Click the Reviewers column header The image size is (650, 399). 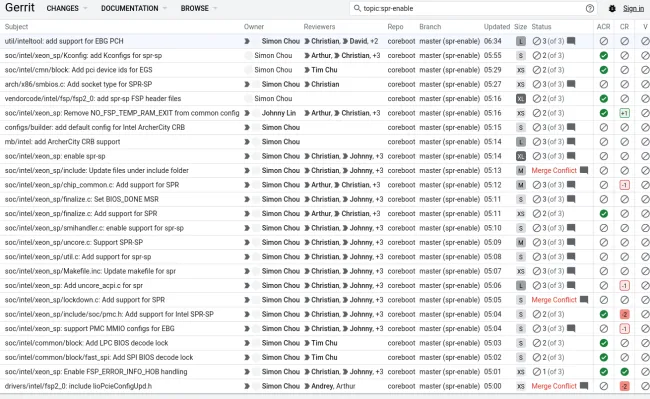319,27
